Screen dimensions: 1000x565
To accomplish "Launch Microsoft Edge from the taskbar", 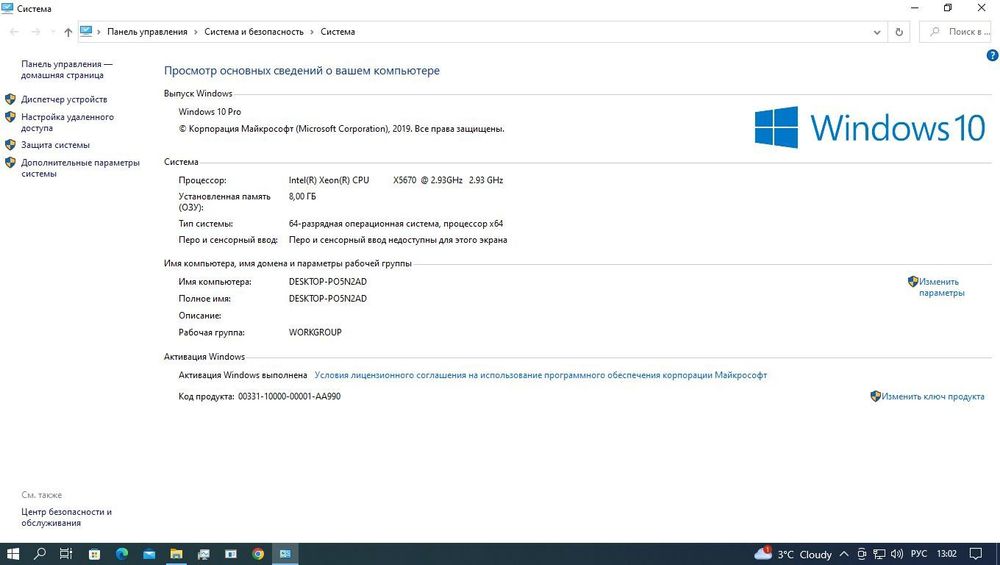I will coord(122,554).
